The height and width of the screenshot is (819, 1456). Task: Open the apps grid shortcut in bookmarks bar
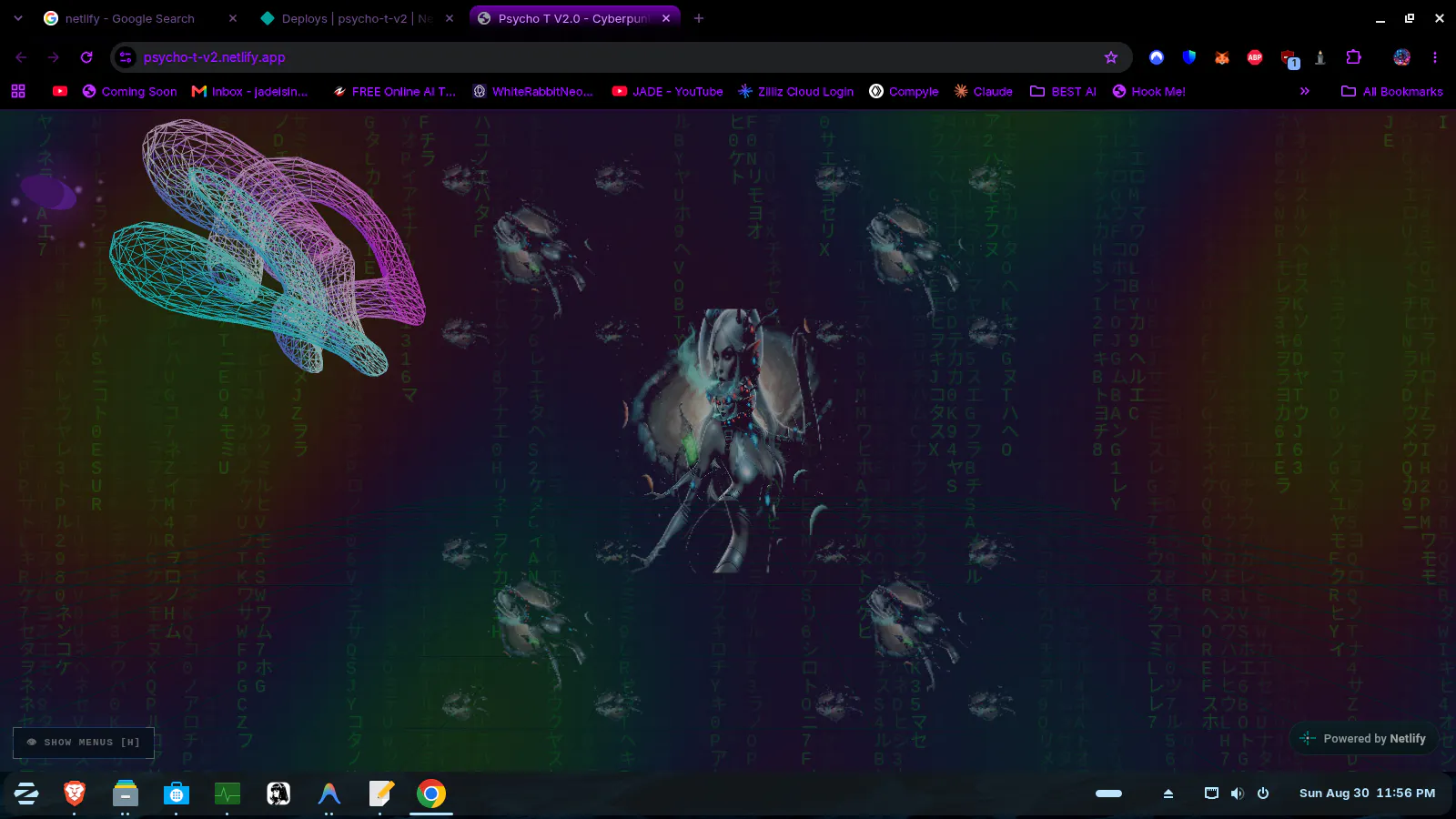point(18,91)
